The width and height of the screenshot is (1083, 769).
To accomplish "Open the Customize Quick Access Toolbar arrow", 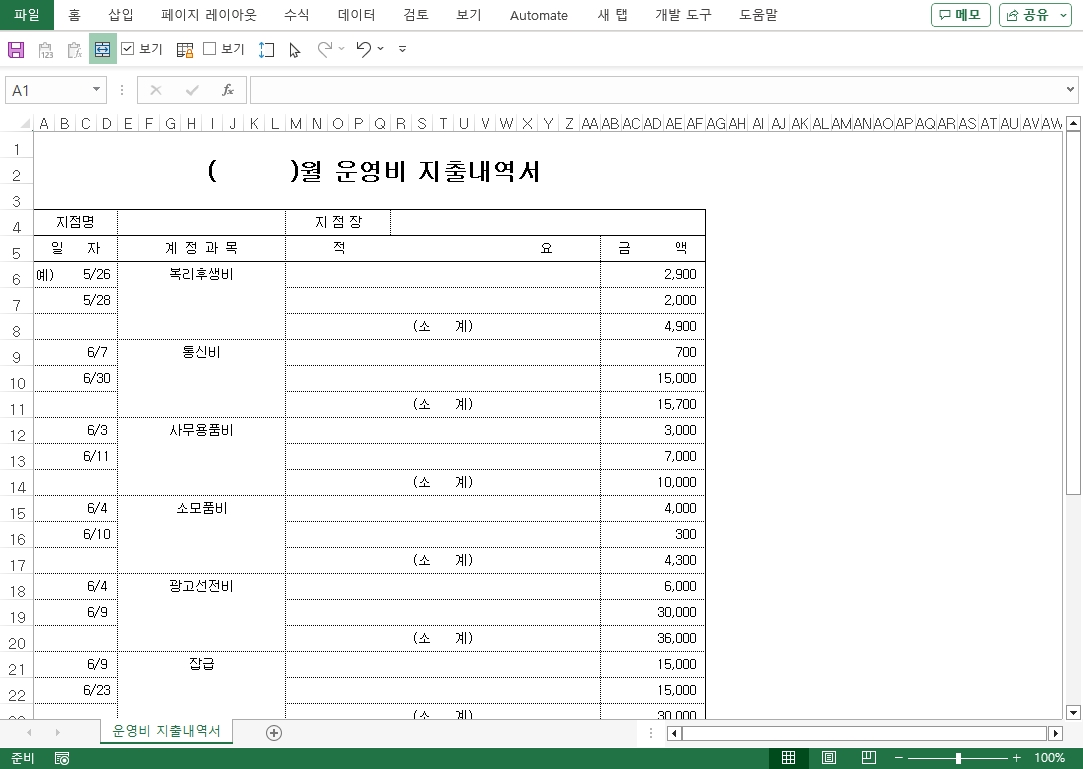I will point(402,49).
